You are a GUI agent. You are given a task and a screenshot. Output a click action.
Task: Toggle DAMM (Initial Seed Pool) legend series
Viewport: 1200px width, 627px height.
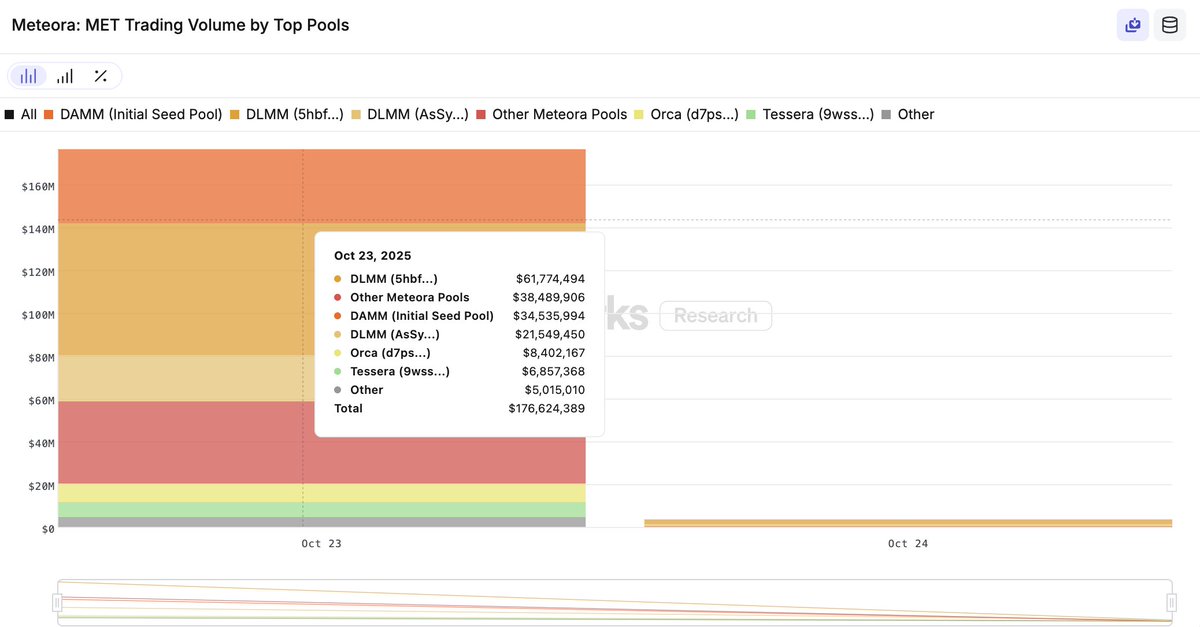(133, 115)
